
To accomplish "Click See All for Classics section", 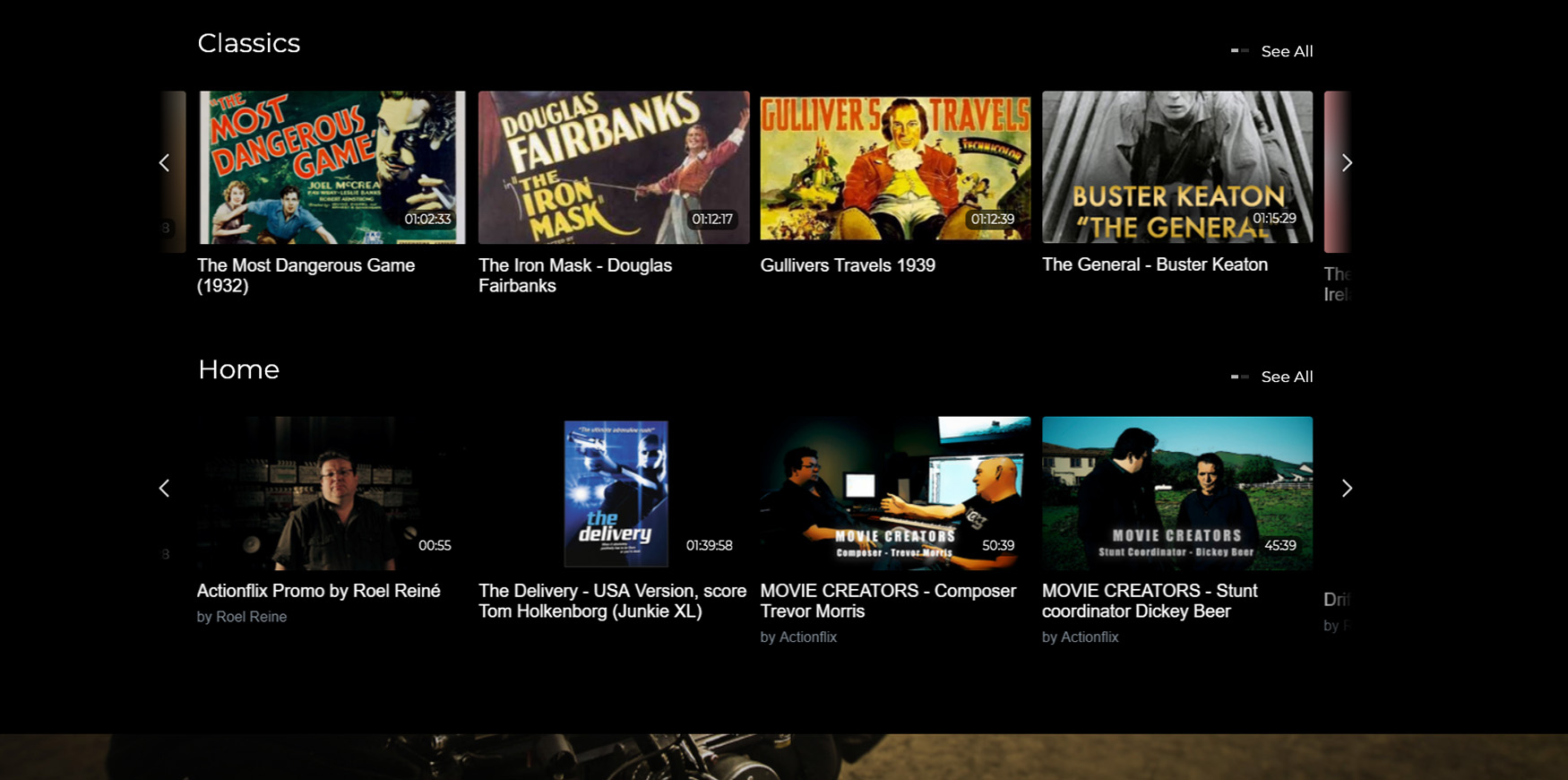I will (1286, 52).
